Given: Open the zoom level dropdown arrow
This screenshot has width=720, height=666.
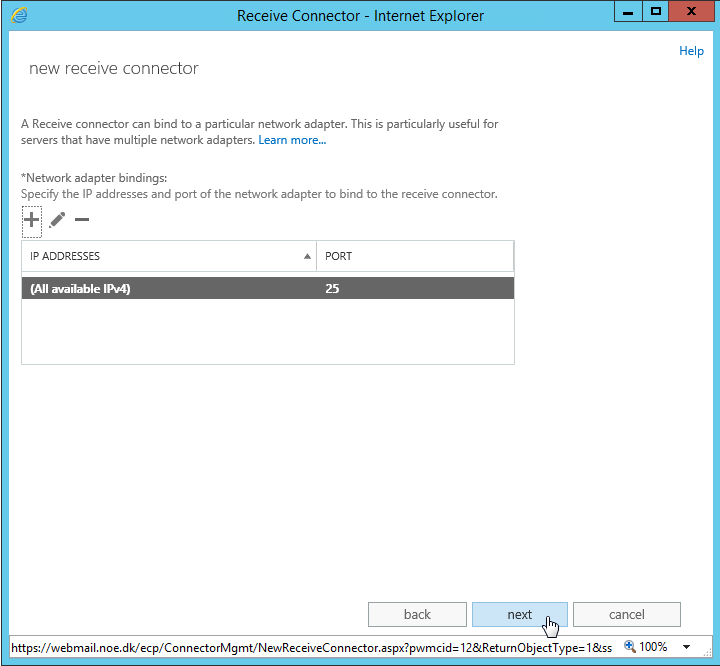Looking at the screenshot, I should tap(686, 647).
